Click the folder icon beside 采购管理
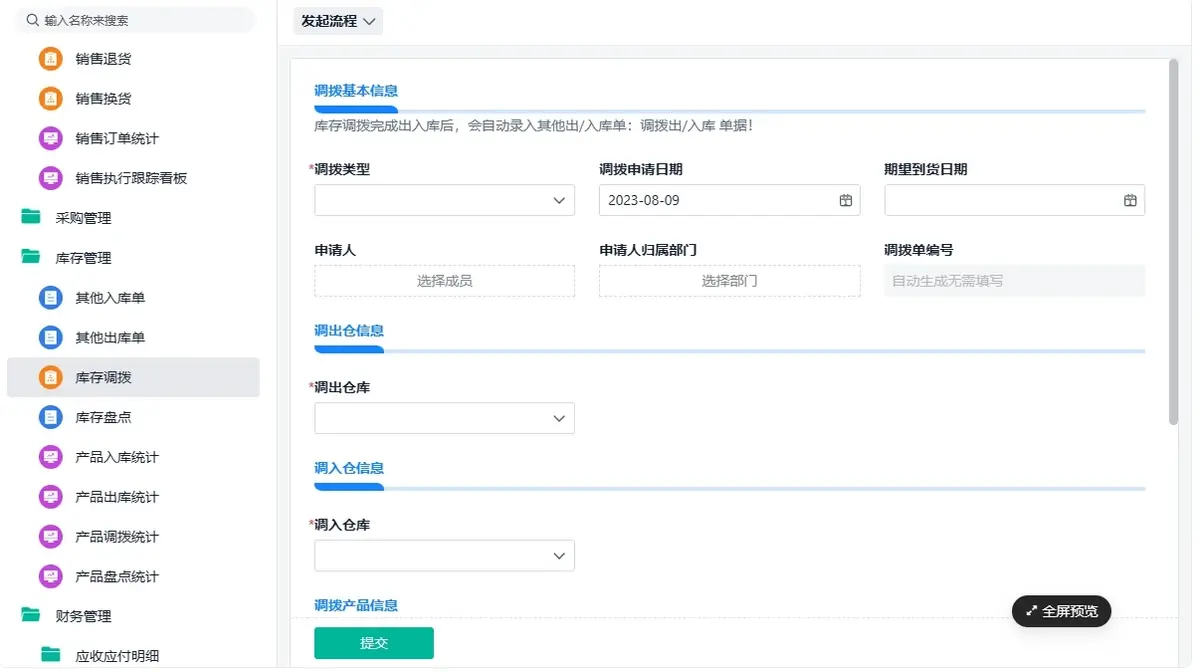Viewport: 1200px width, 672px height. pos(31,218)
